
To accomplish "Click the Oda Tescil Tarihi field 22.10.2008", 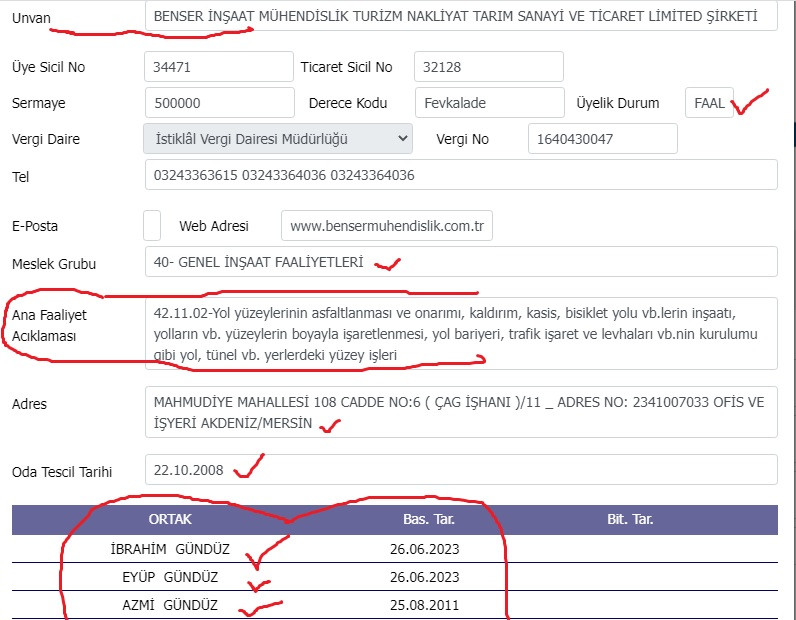I will [461, 470].
